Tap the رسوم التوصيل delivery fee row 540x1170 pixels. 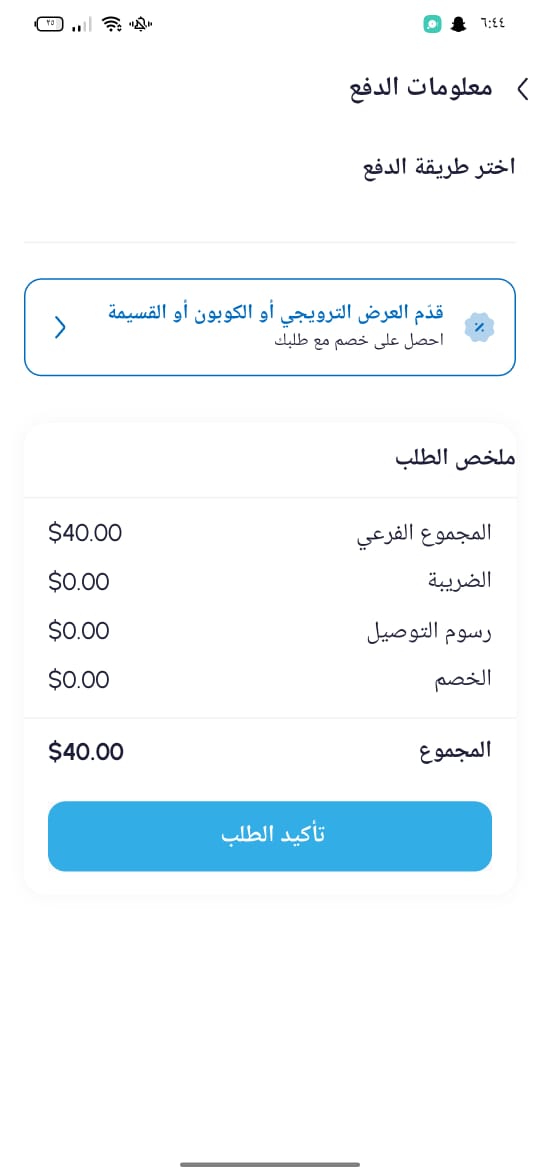pyautogui.click(x=270, y=631)
